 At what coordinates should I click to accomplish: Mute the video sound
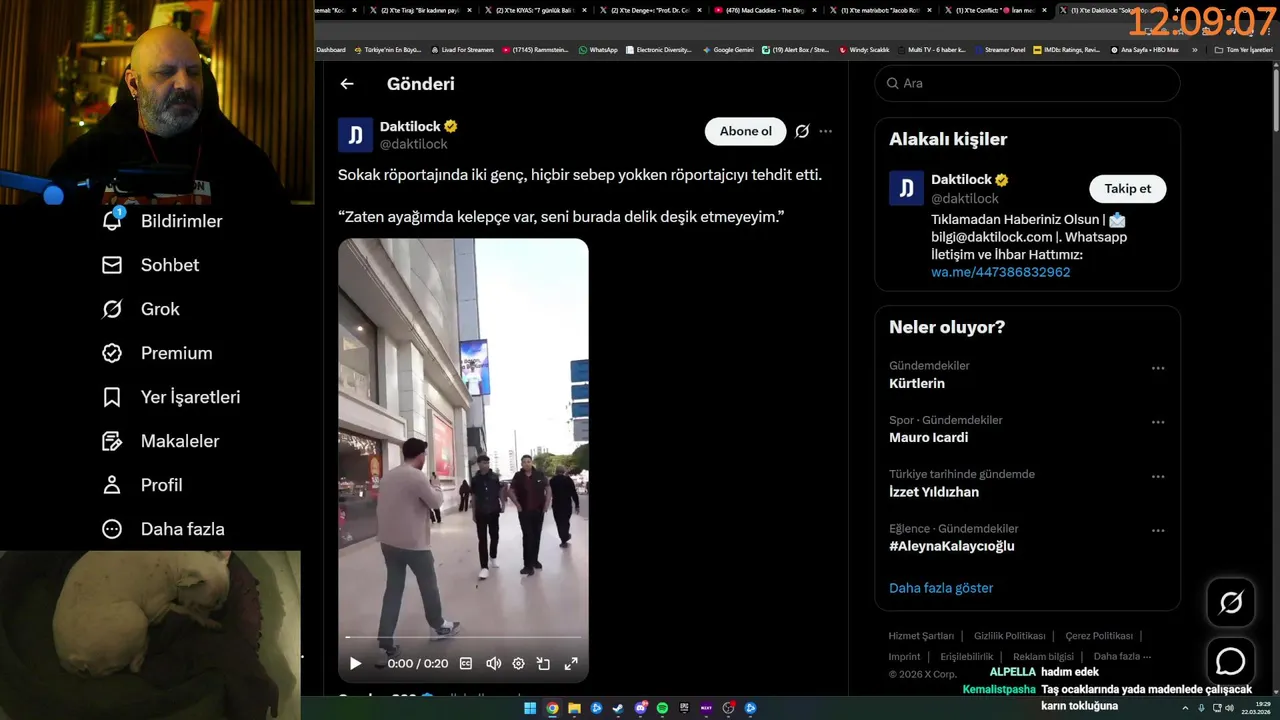493,663
